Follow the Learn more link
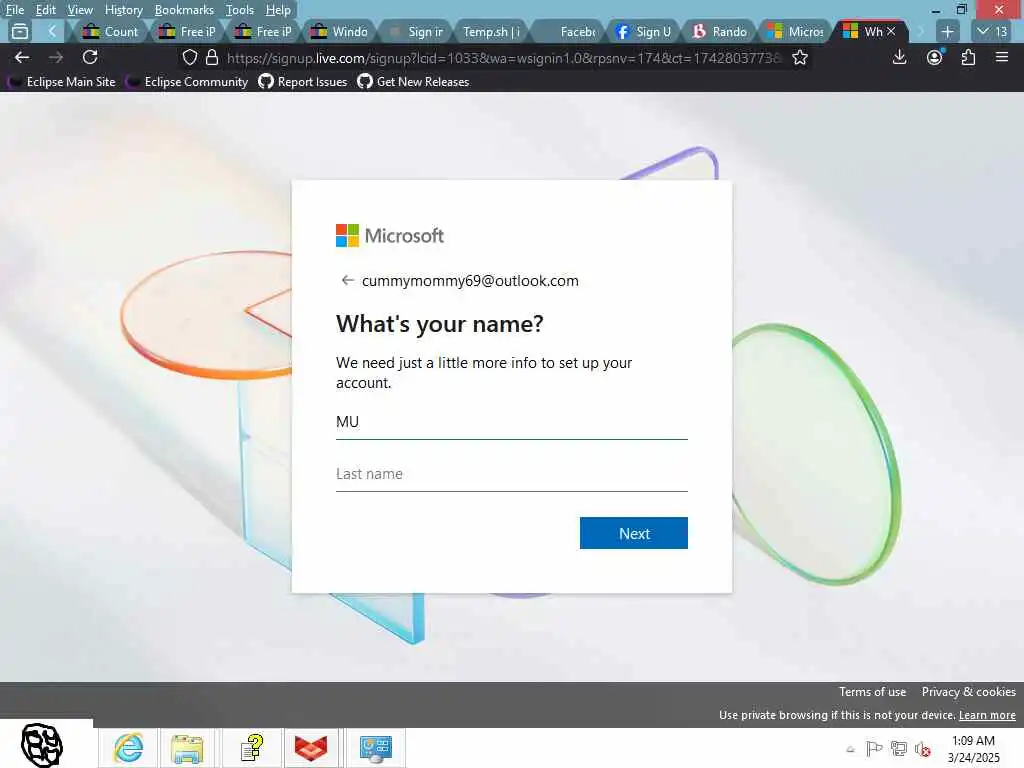The height and width of the screenshot is (768, 1024). point(987,715)
